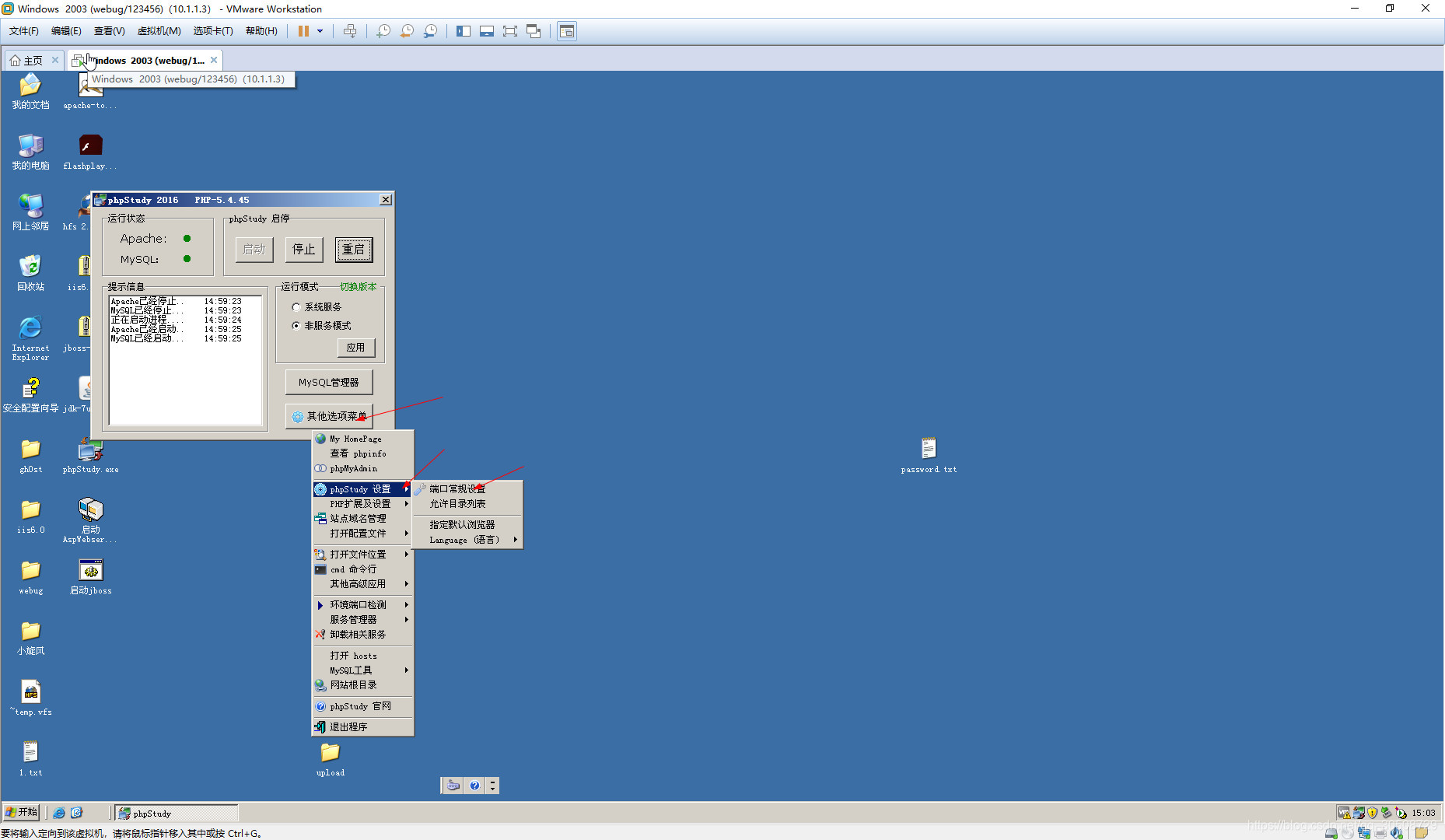The image size is (1445, 840).
Task: Click the 切换版本 link
Action: tap(358, 287)
